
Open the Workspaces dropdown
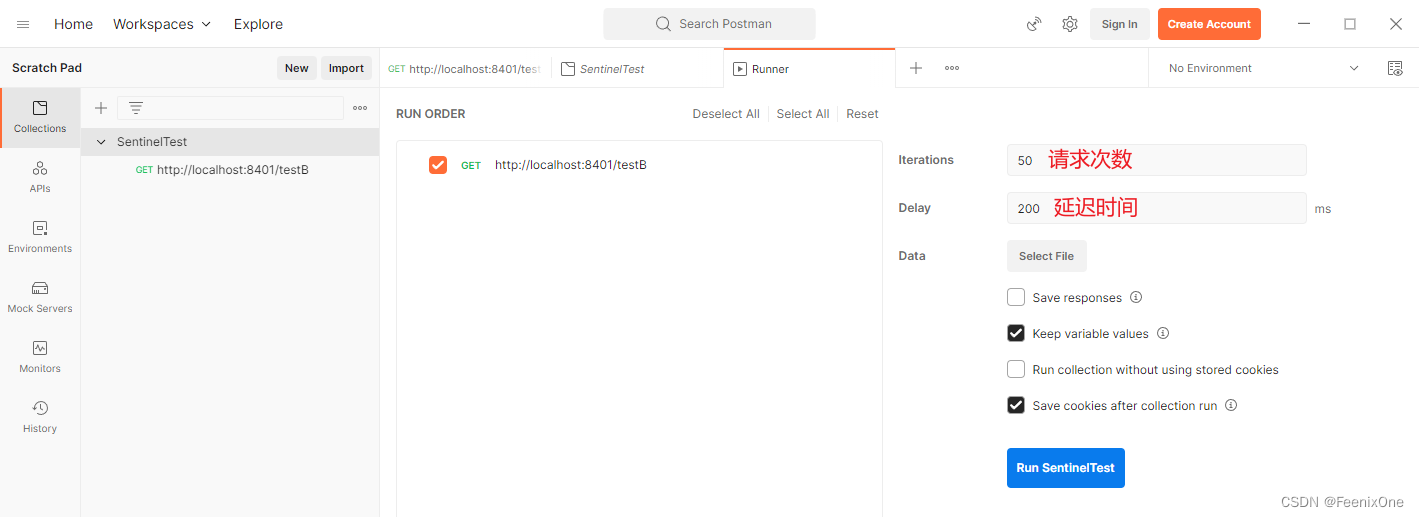tap(162, 24)
